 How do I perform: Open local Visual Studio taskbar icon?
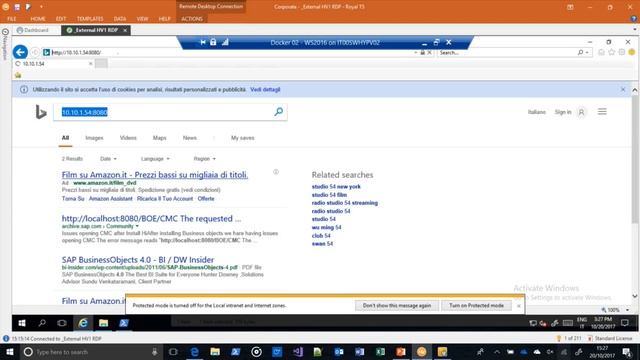tap(298, 351)
